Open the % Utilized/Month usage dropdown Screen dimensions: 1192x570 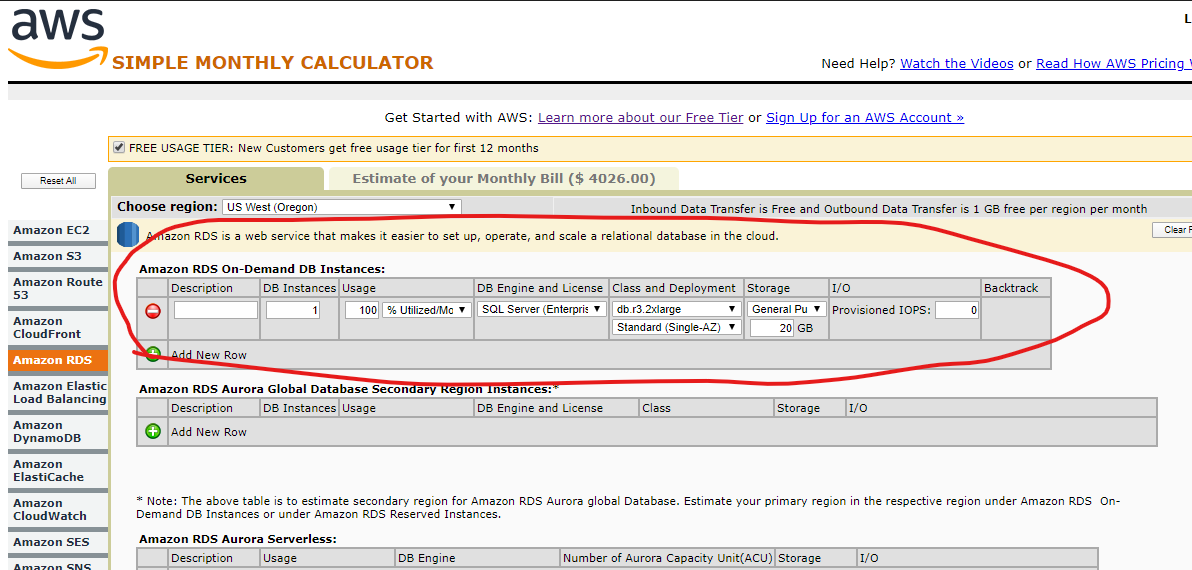click(x=426, y=309)
